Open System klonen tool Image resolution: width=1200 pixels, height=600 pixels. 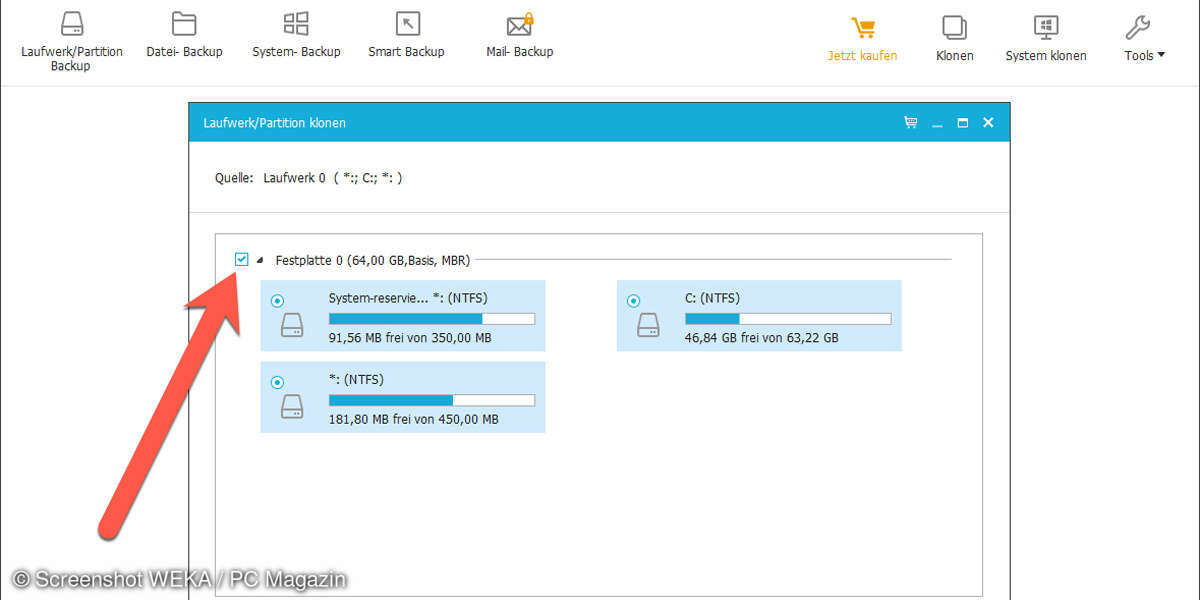pos(1046,30)
